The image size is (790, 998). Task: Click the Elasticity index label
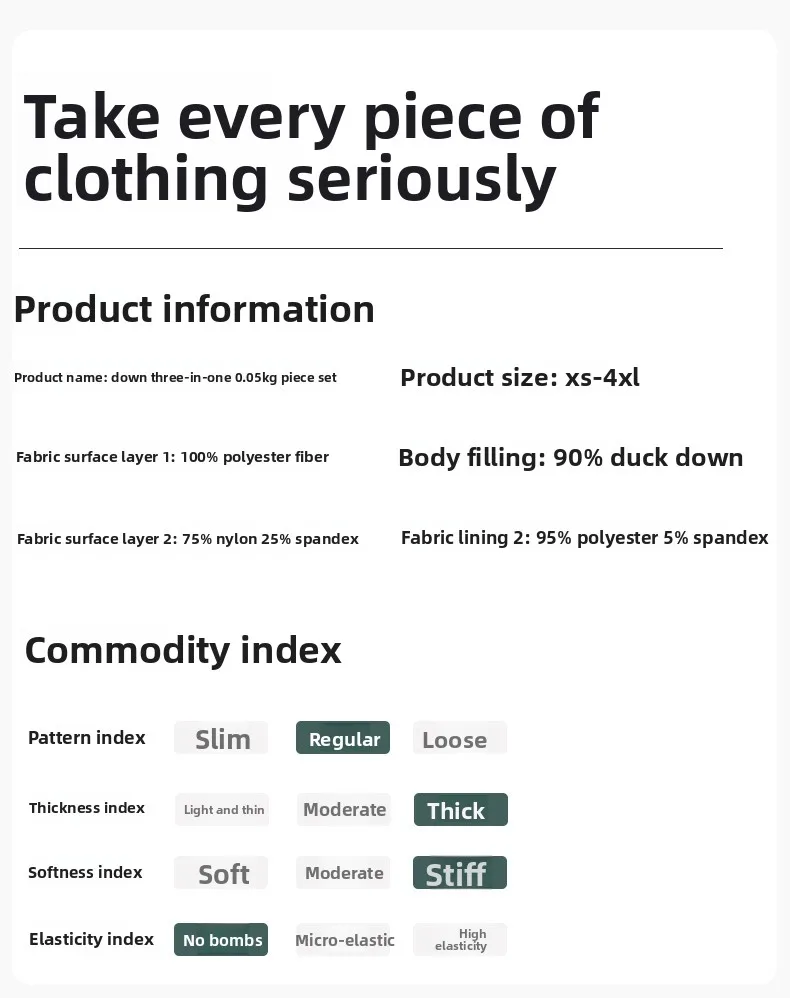point(91,939)
